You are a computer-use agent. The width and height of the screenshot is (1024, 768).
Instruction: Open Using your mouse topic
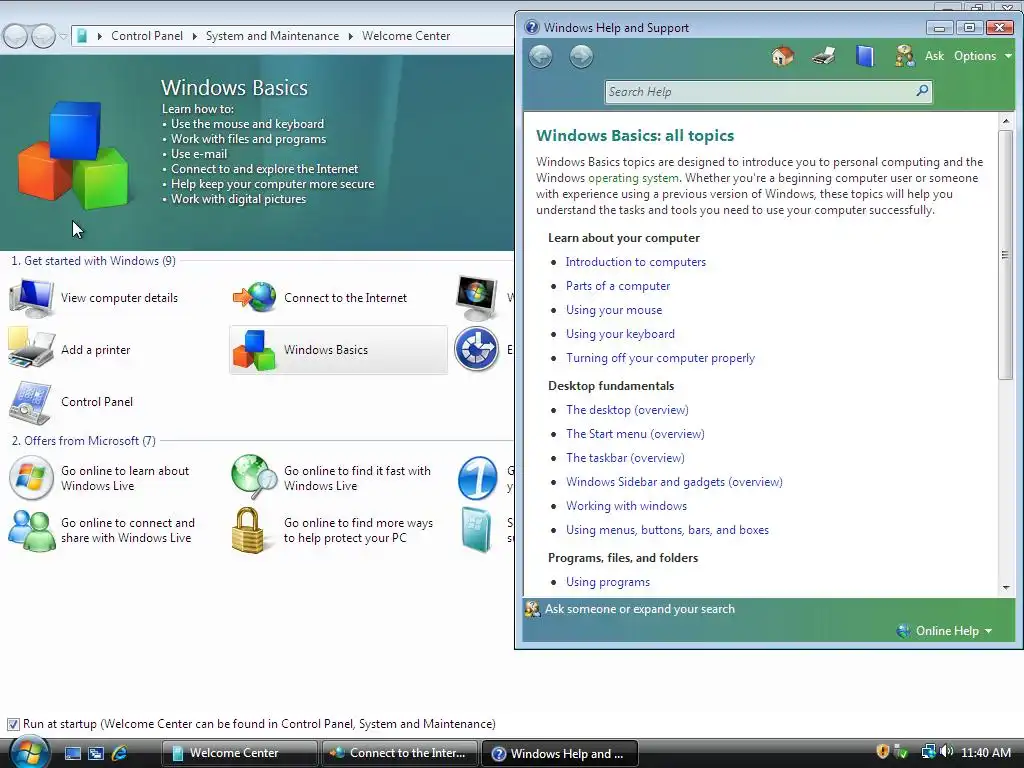(614, 310)
